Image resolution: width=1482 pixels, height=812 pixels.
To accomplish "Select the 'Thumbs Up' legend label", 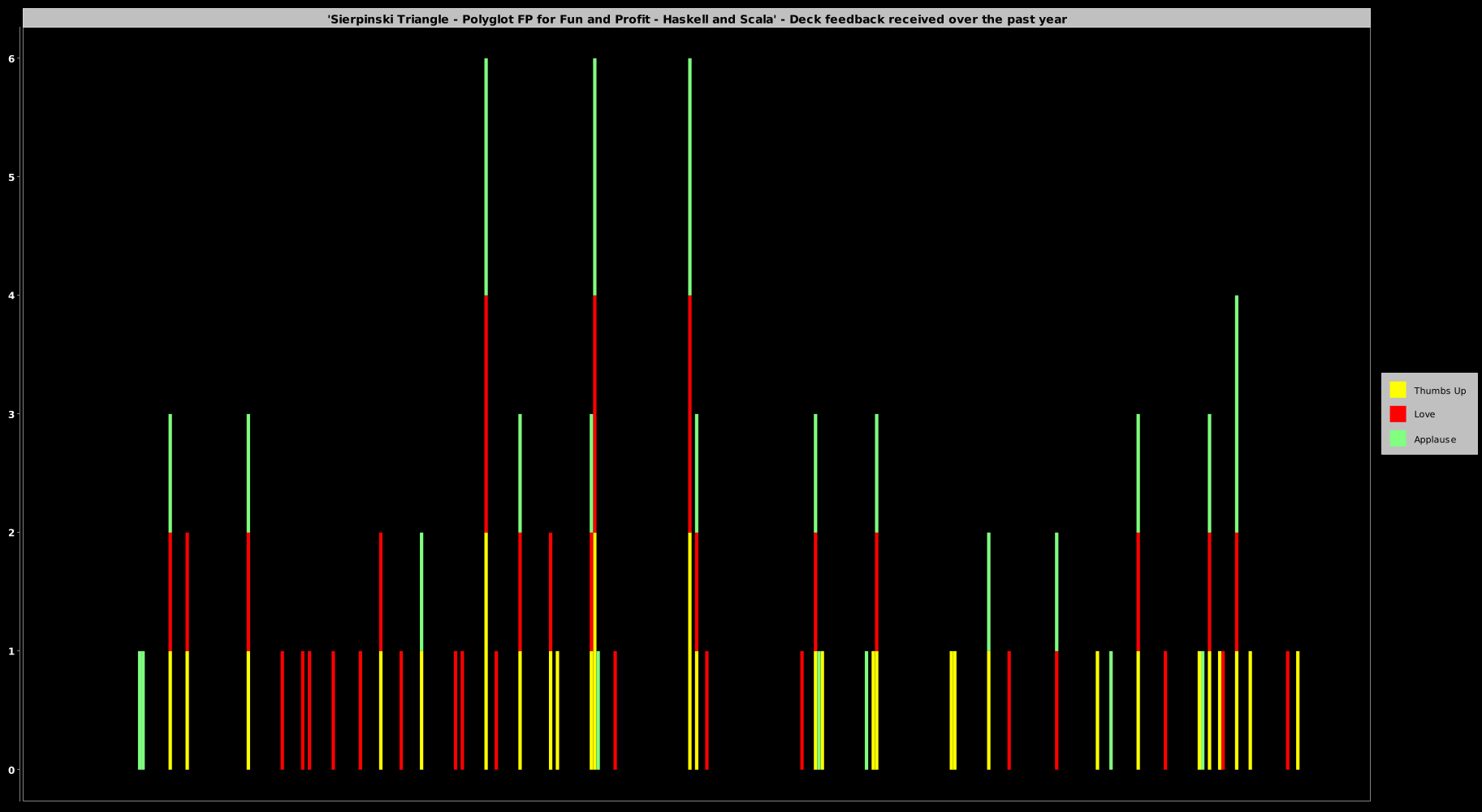I will 1440,391.
